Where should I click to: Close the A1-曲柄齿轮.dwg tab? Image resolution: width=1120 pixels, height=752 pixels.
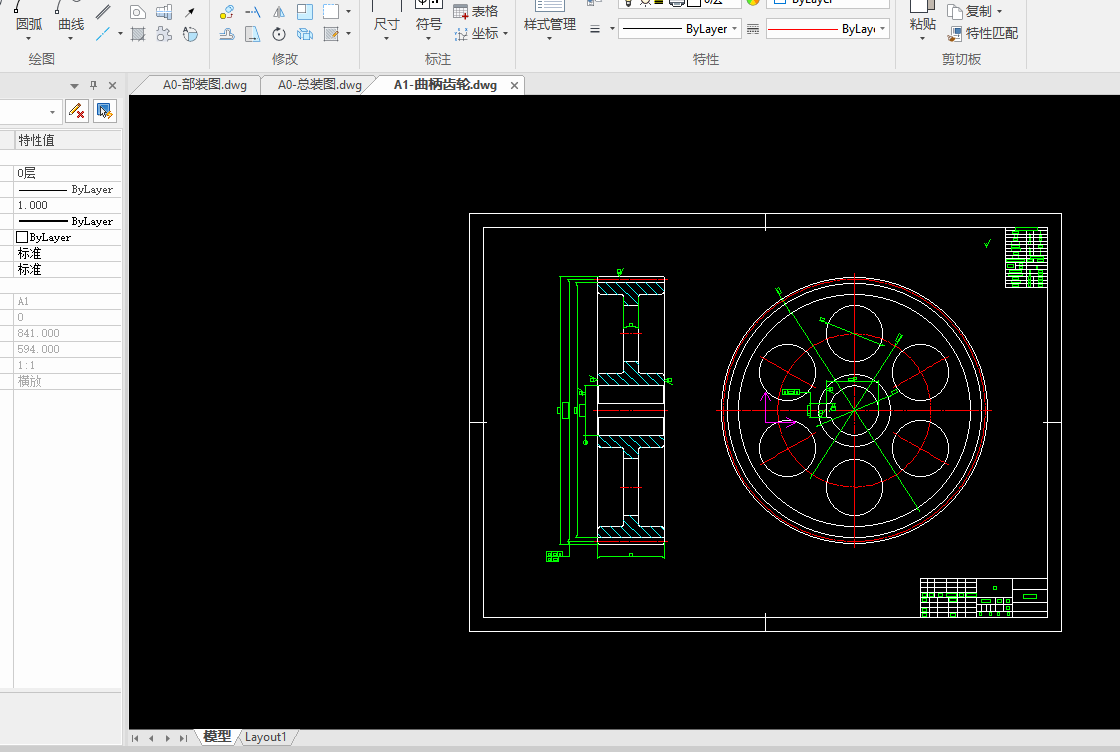tap(514, 86)
